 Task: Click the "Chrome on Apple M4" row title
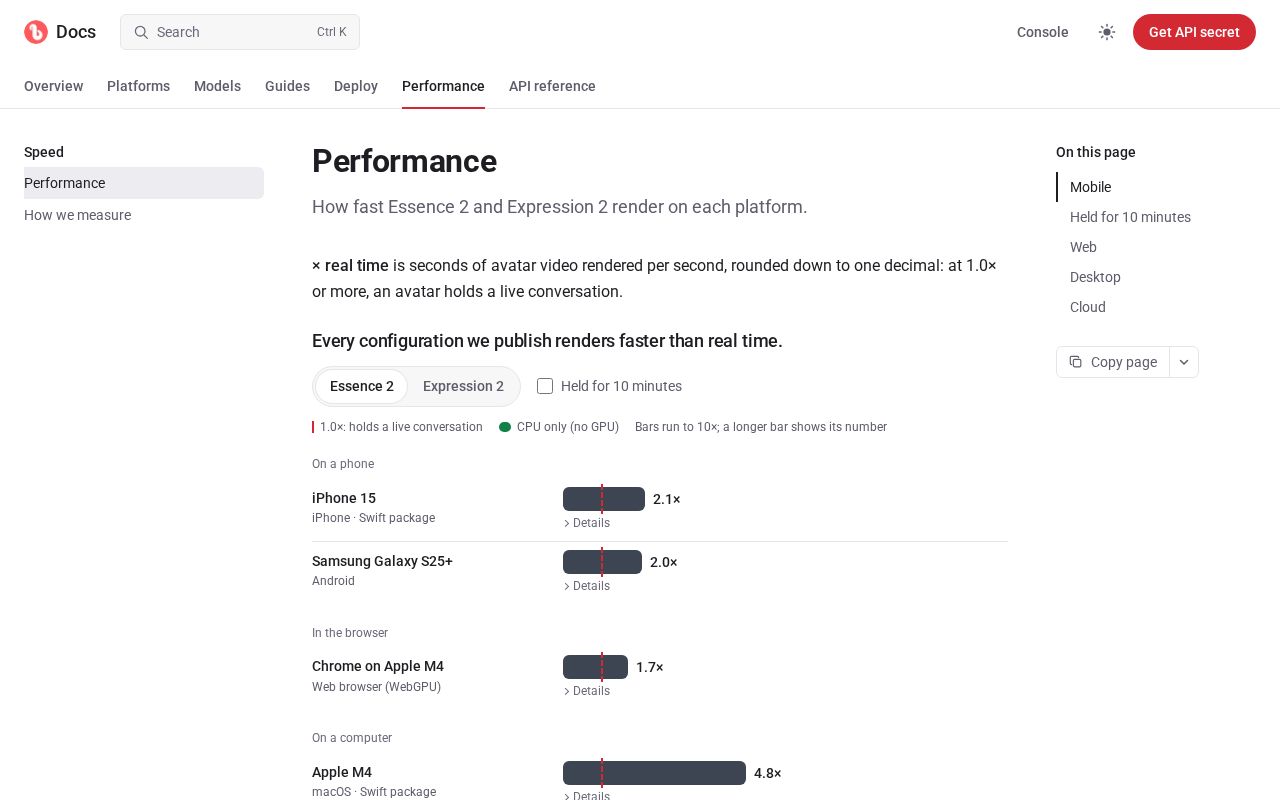coord(378,666)
